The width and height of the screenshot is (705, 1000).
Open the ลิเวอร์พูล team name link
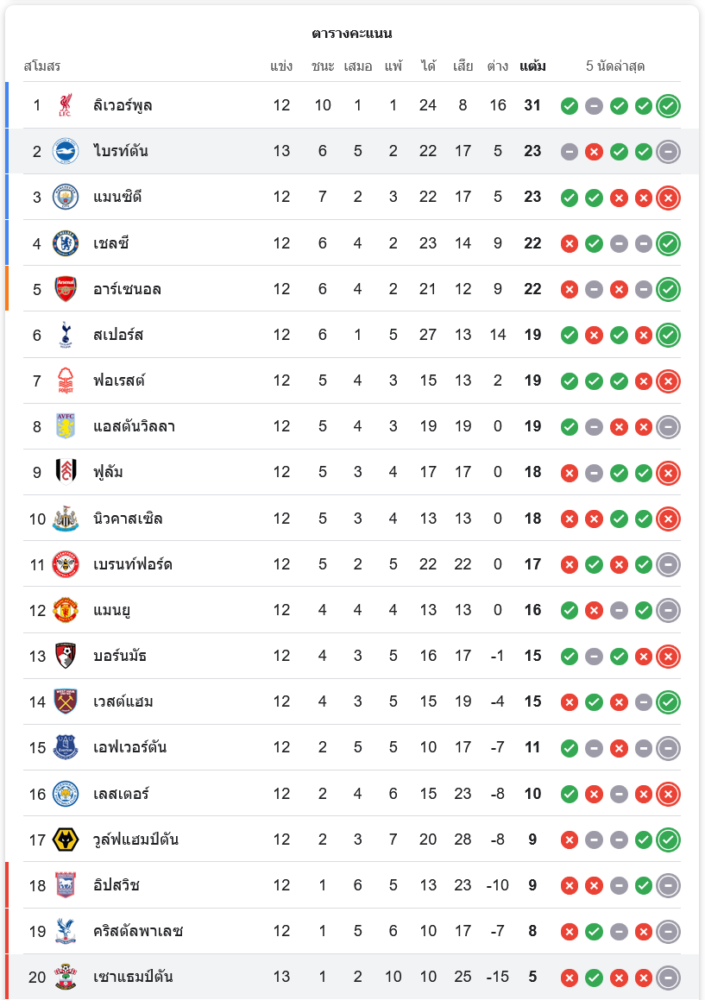123,105
